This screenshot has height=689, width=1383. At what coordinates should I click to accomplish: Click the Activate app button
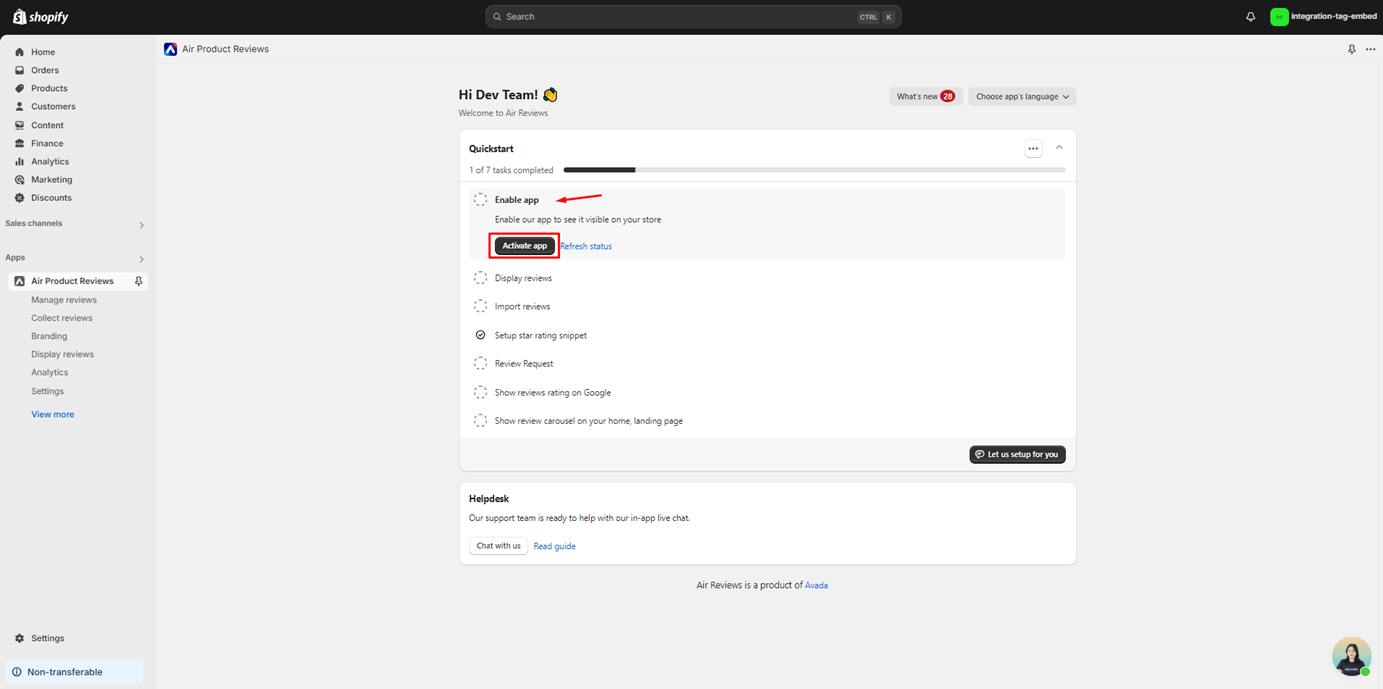click(x=524, y=246)
